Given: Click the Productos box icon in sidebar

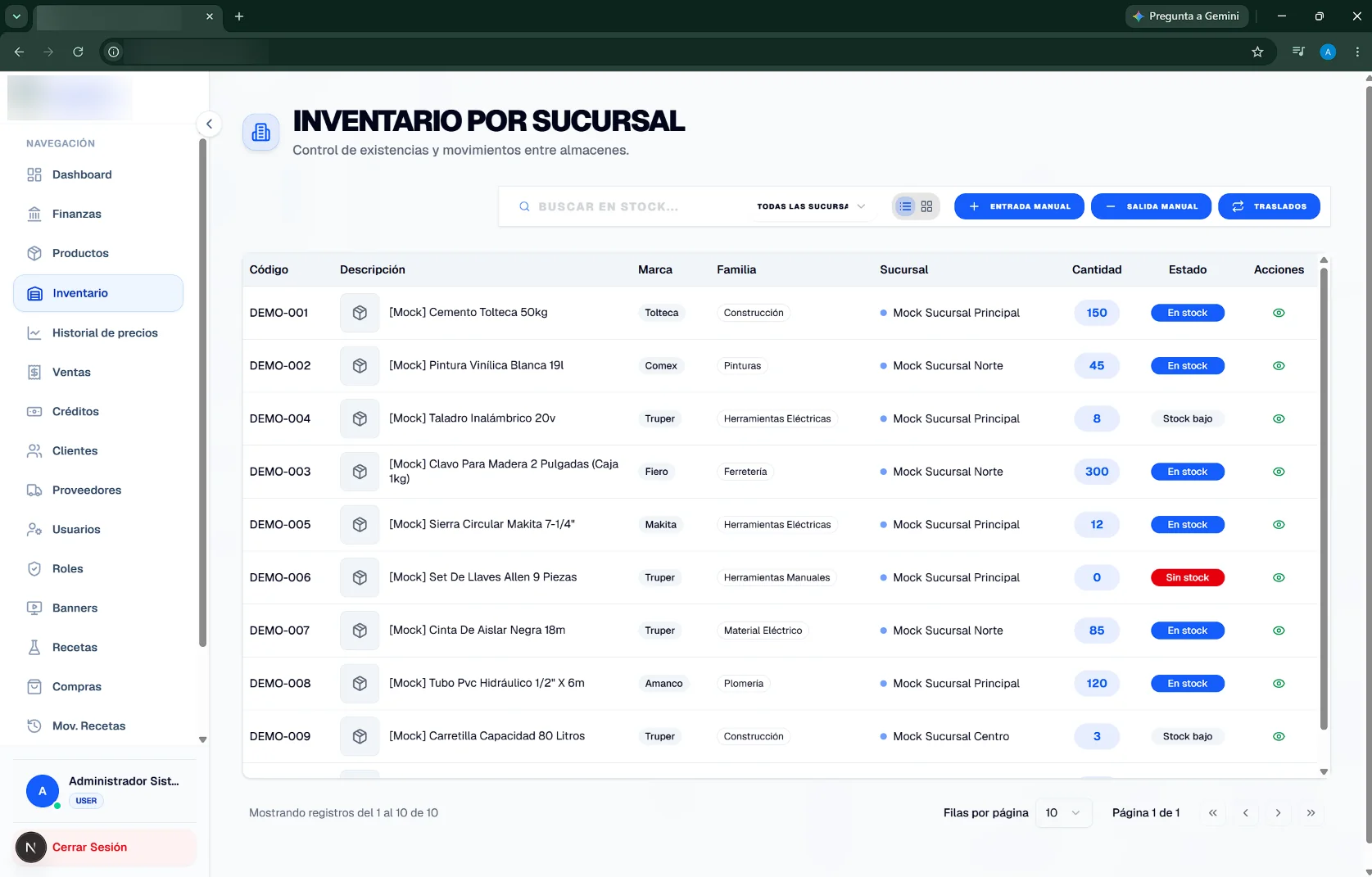Looking at the screenshot, I should tap(34, 253).
